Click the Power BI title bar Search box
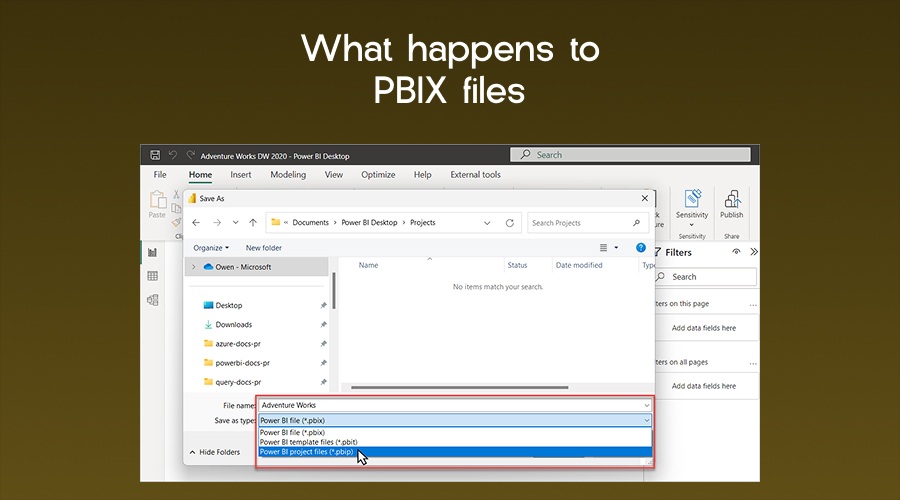Image resolution: width=900 pixels, height=500 pixels. pyautogui.click(x=630, y=155)
